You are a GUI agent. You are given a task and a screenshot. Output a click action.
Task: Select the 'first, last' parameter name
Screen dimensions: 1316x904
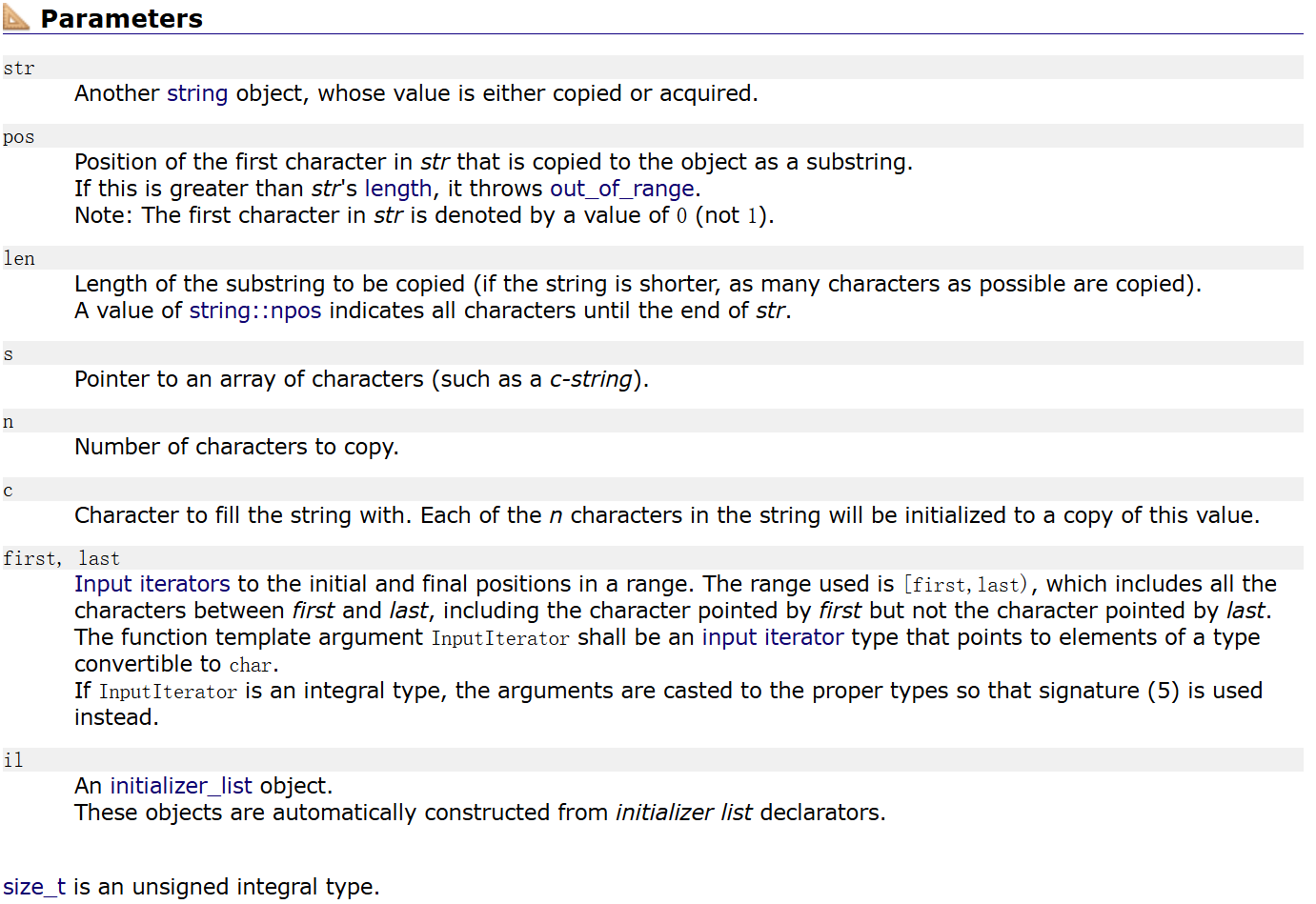coord(62,558)
